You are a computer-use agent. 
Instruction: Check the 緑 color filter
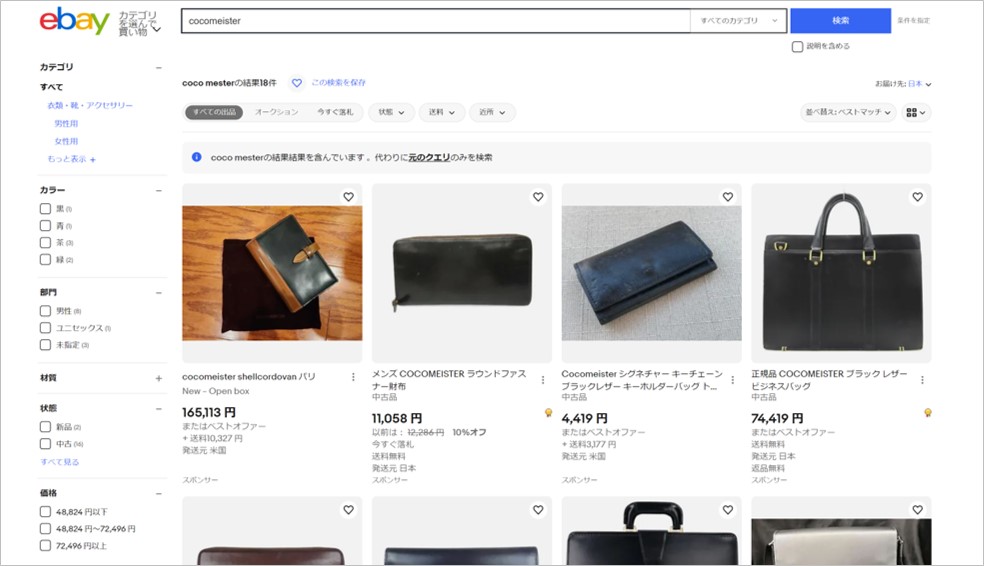point(45,259)
